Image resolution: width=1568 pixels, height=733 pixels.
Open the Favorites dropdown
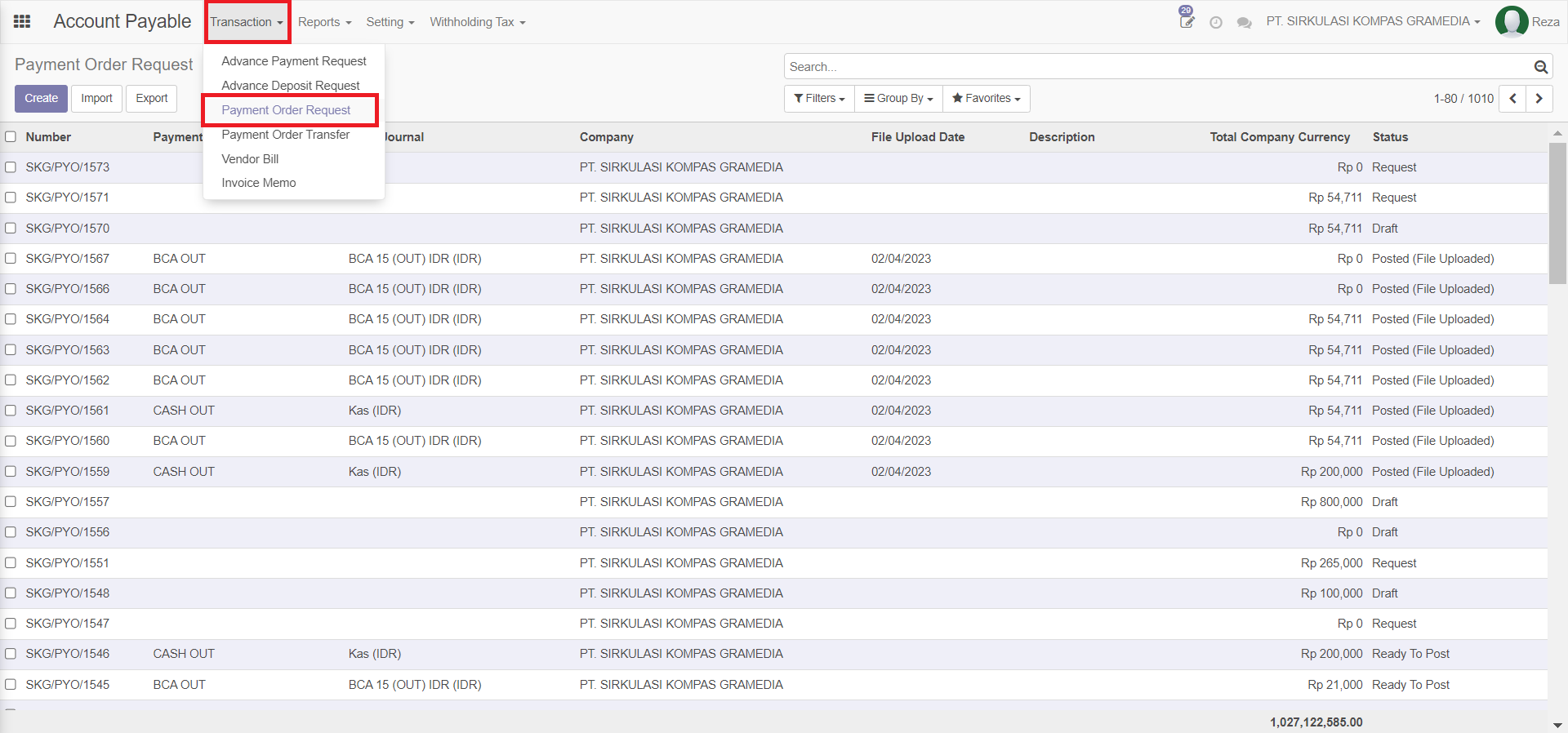click(987, 99)
